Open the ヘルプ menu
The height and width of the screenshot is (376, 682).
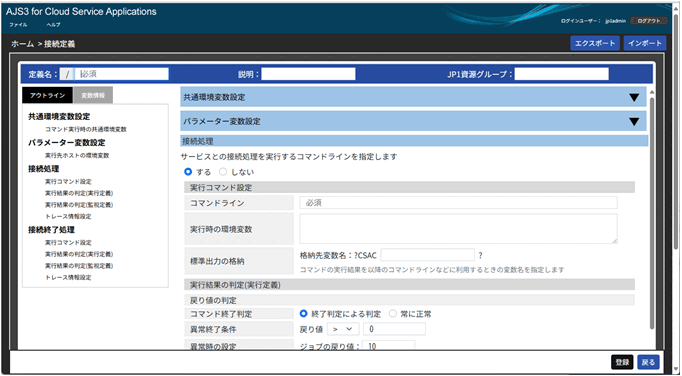click(53, 25)
